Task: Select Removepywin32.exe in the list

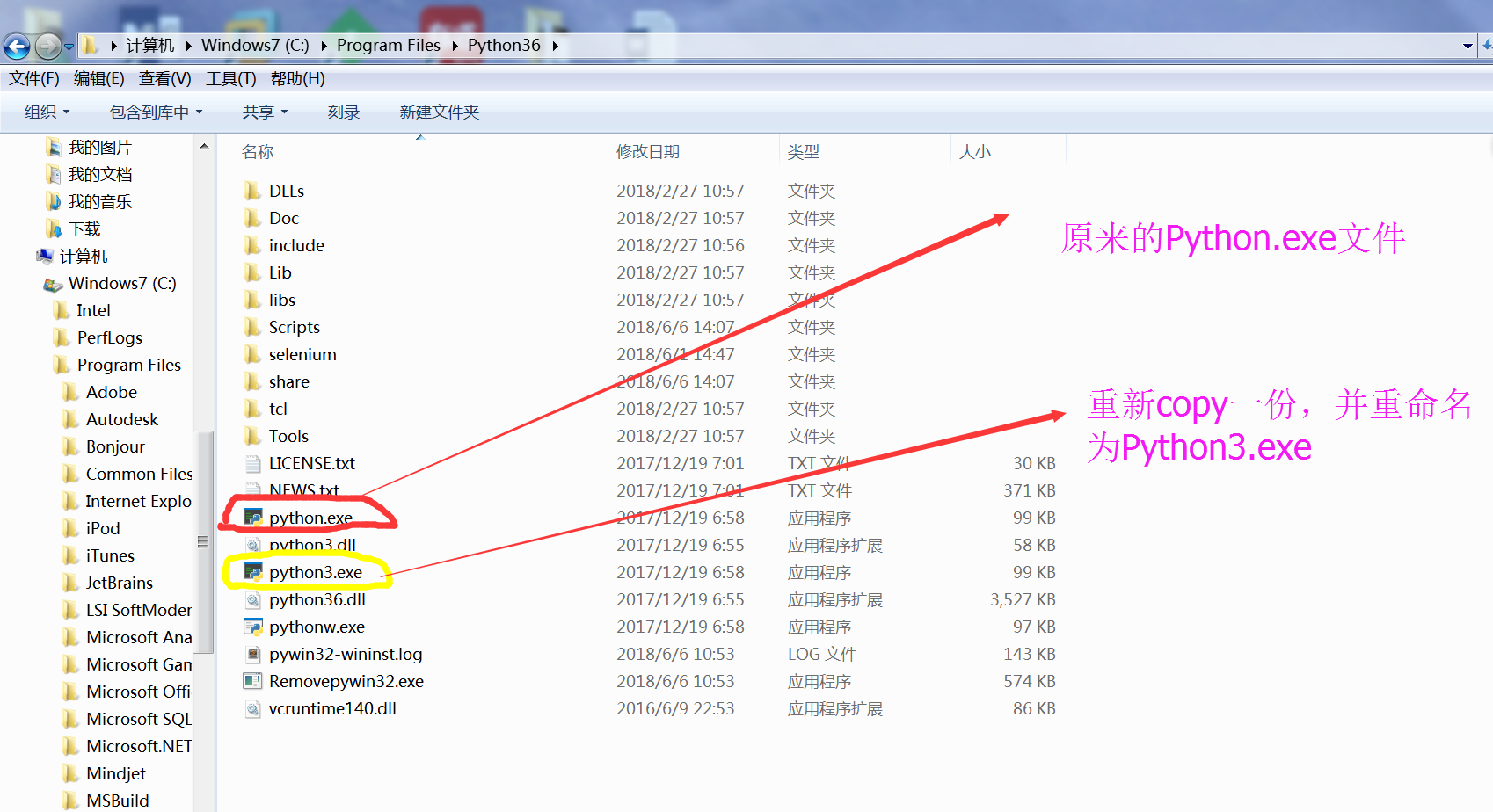Action: coord(346,681)
